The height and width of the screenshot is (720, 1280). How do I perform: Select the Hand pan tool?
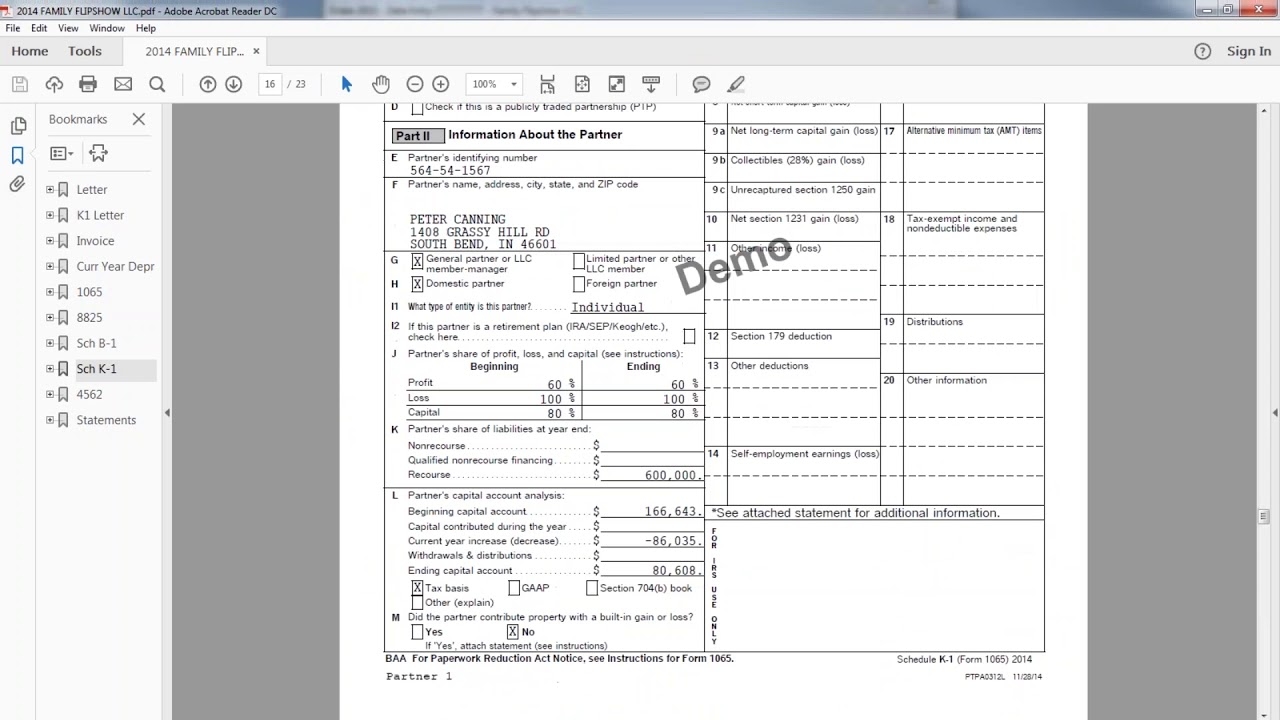tap(381, 84)
